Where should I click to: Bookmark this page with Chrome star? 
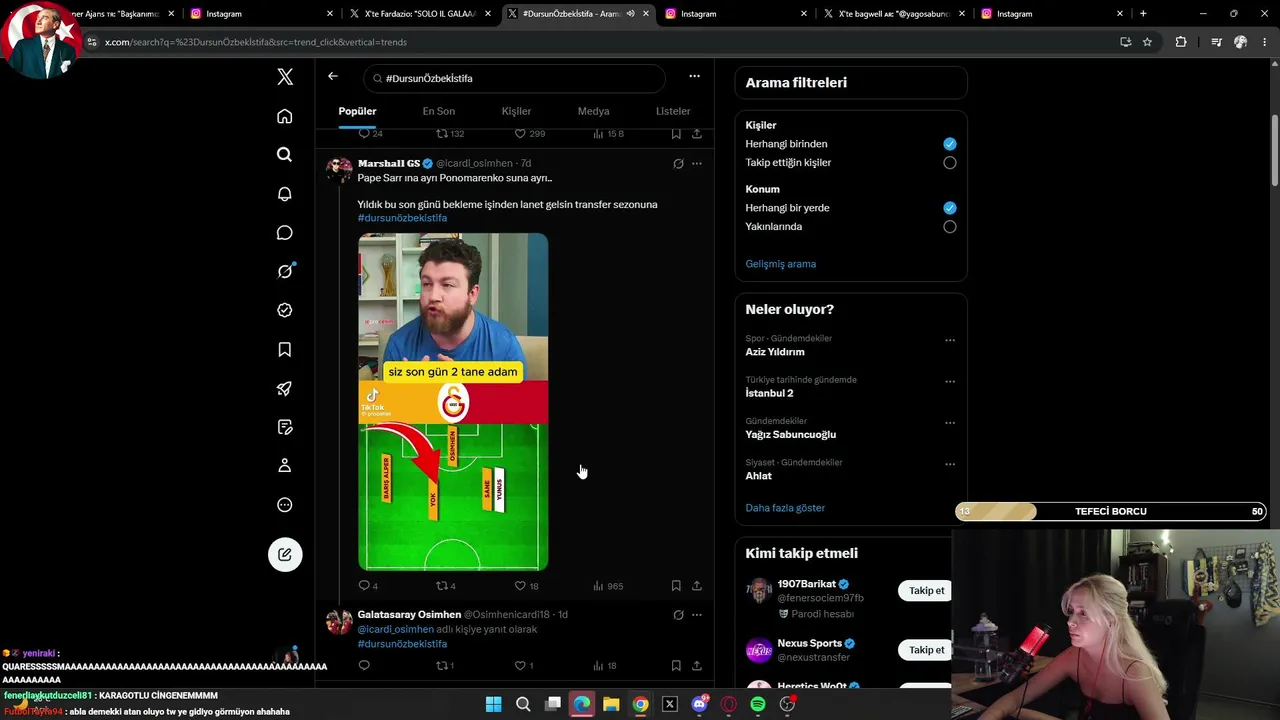(1147, 42)
